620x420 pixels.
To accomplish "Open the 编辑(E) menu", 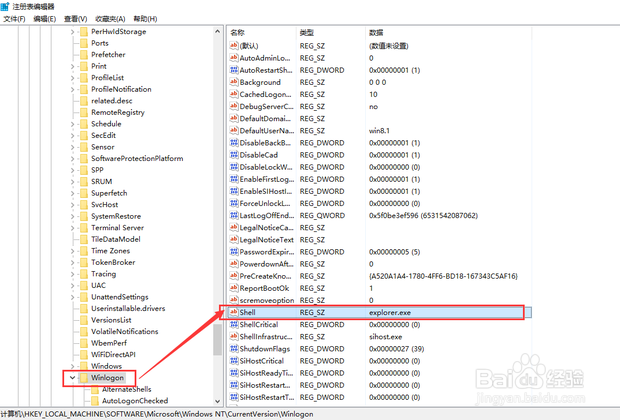I will coord(44,19).
